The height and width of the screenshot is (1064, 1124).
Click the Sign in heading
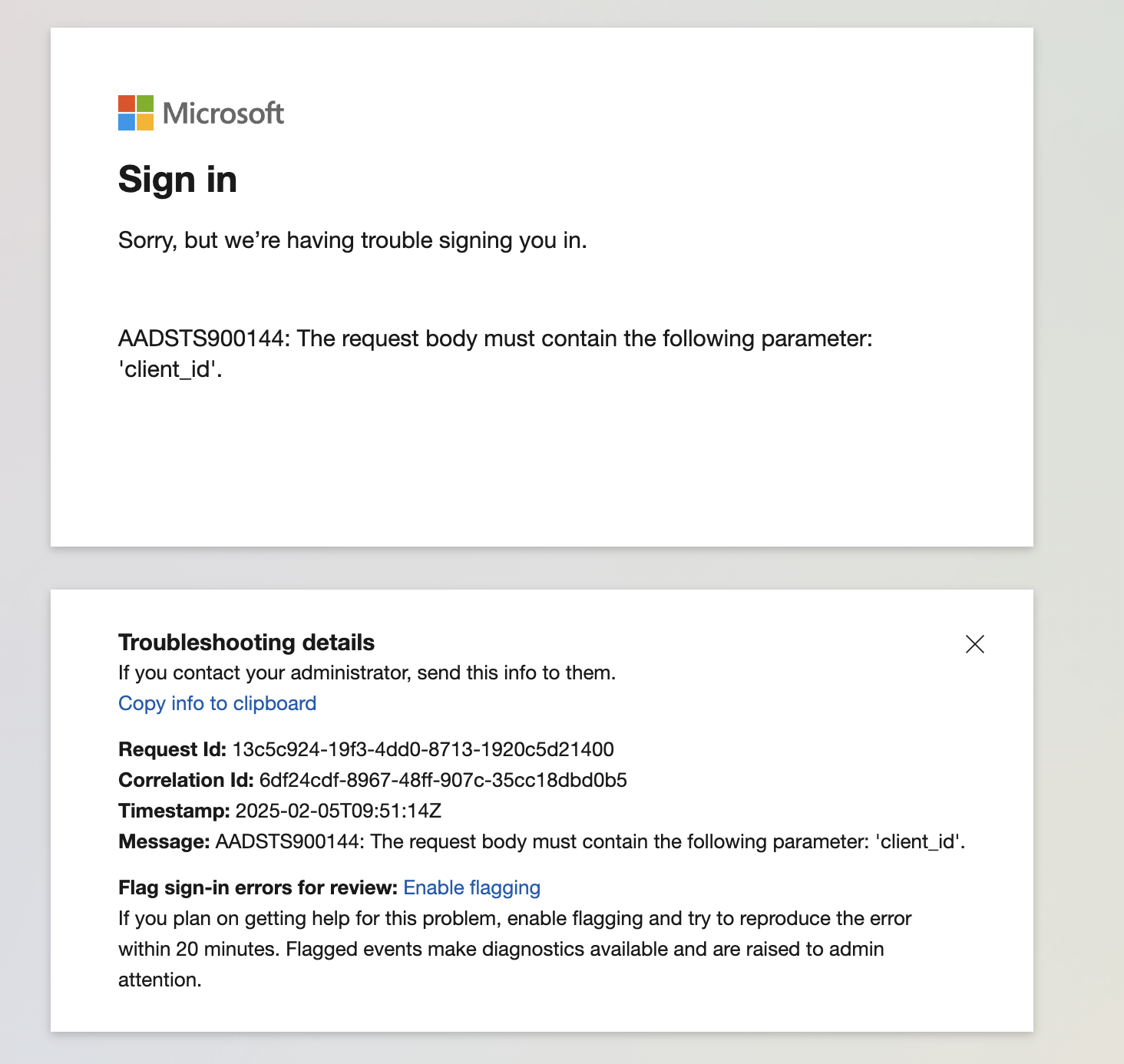177,180
